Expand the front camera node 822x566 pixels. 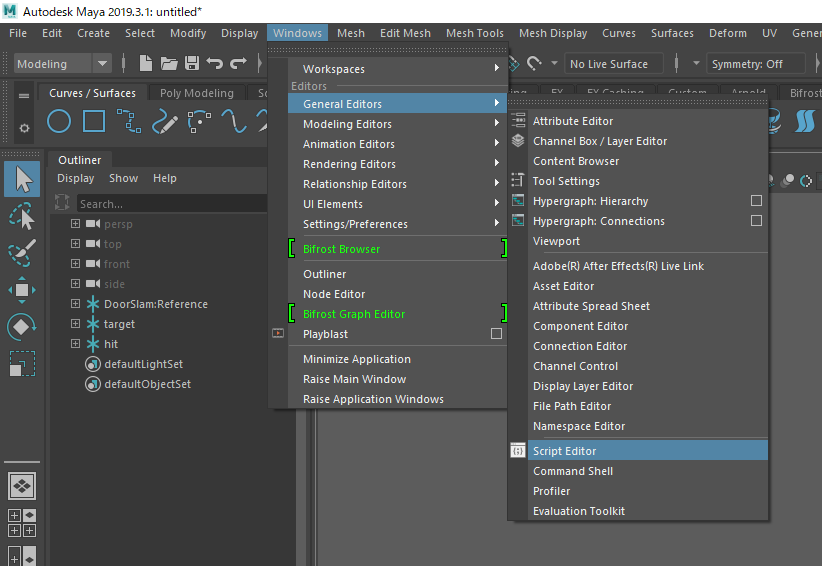coord(75,264)
